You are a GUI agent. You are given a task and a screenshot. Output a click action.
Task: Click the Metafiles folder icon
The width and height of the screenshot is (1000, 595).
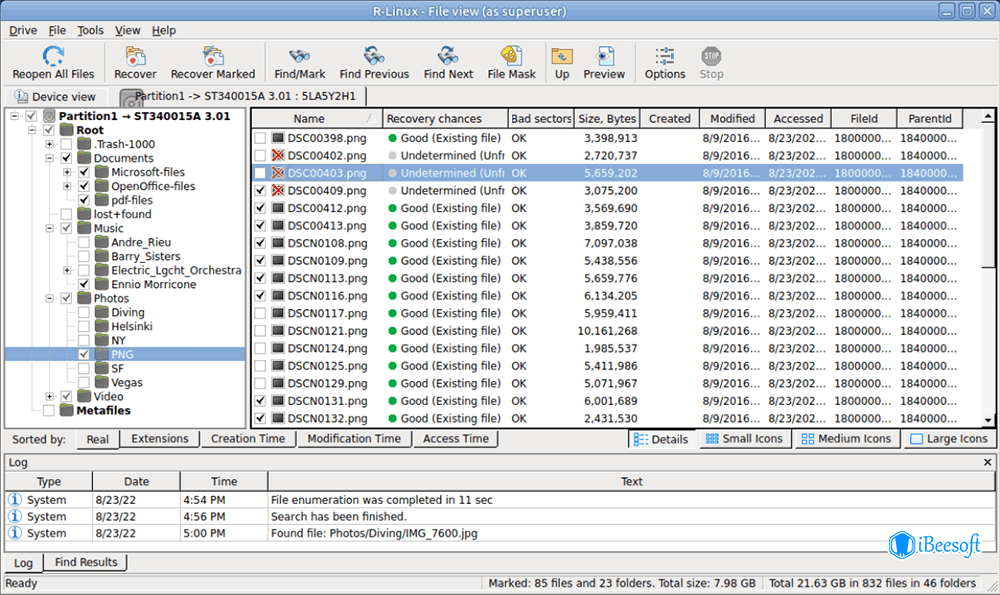tap(67, 410)
